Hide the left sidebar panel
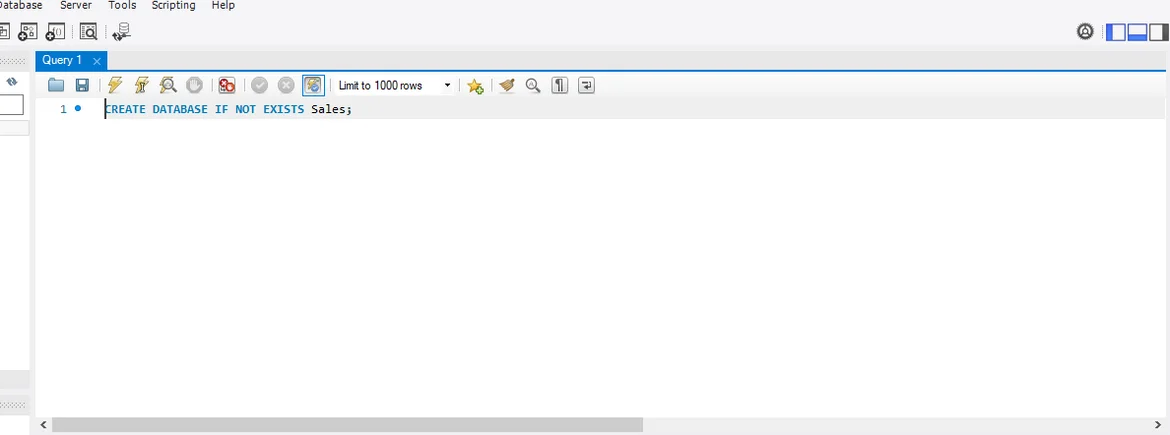 point(1115,32)
